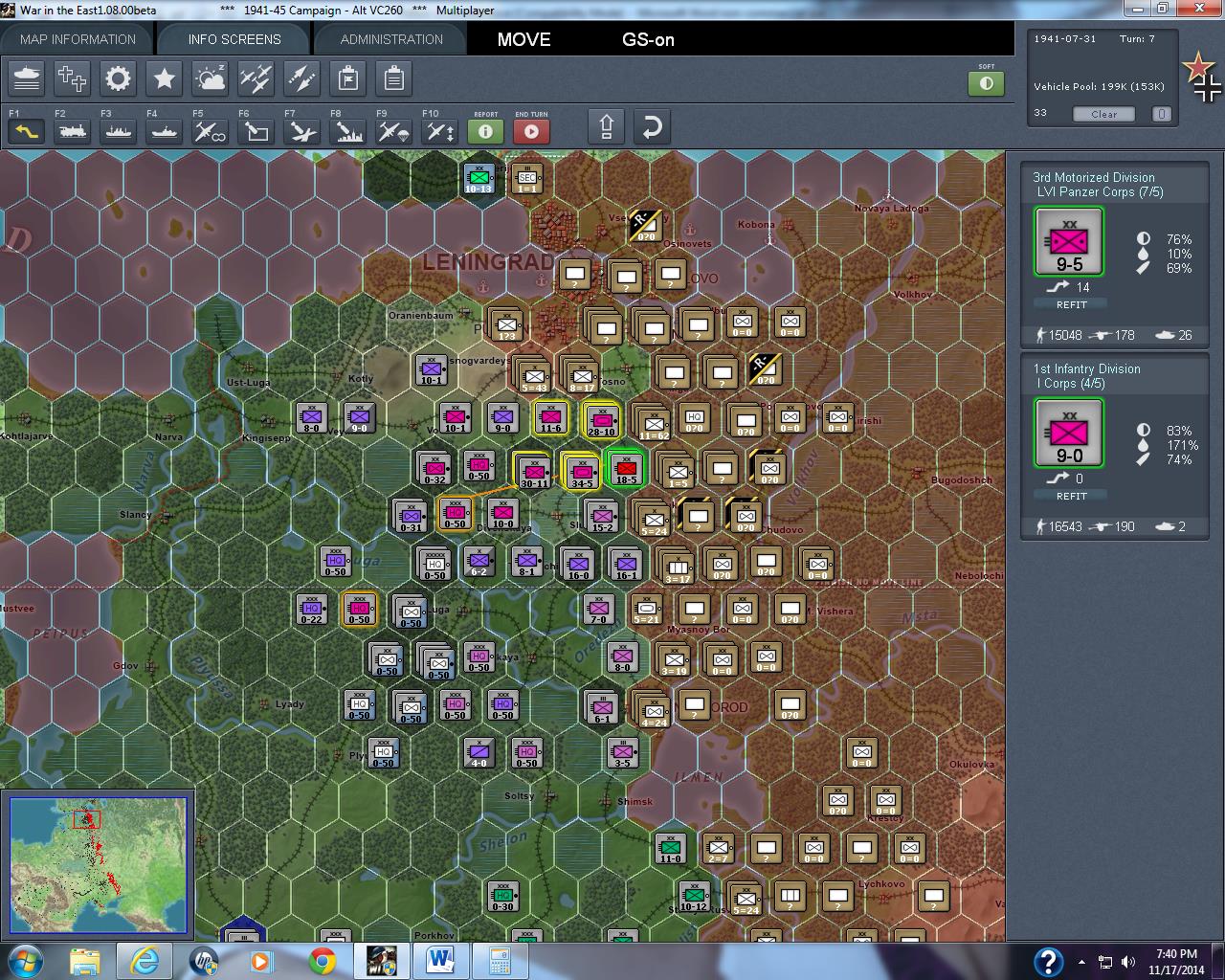The height and width of the screenshot is (980, 1225).
Task: Click the manpower value 16543
Action: tap(1064, 526)
